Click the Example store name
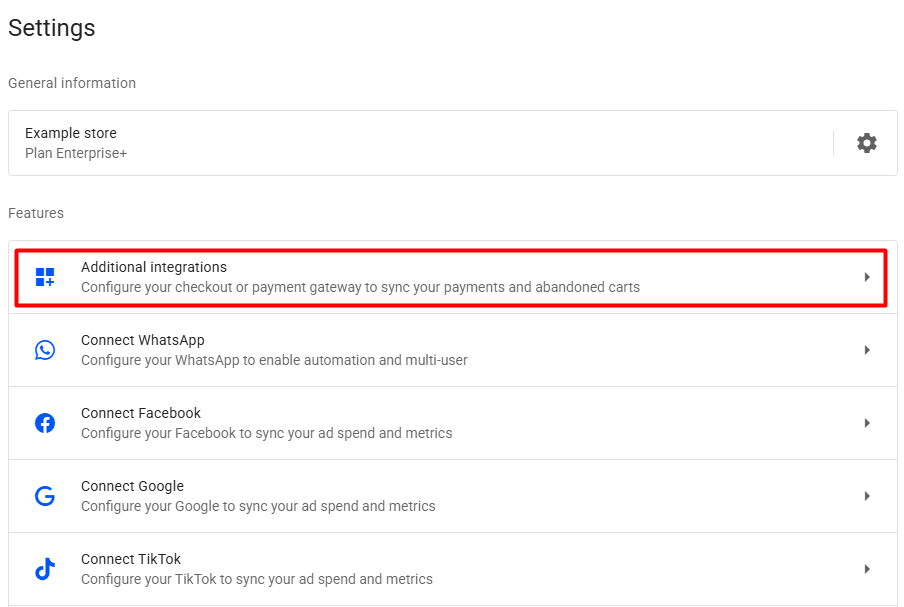Screen dimensions: 904x607 71,133
